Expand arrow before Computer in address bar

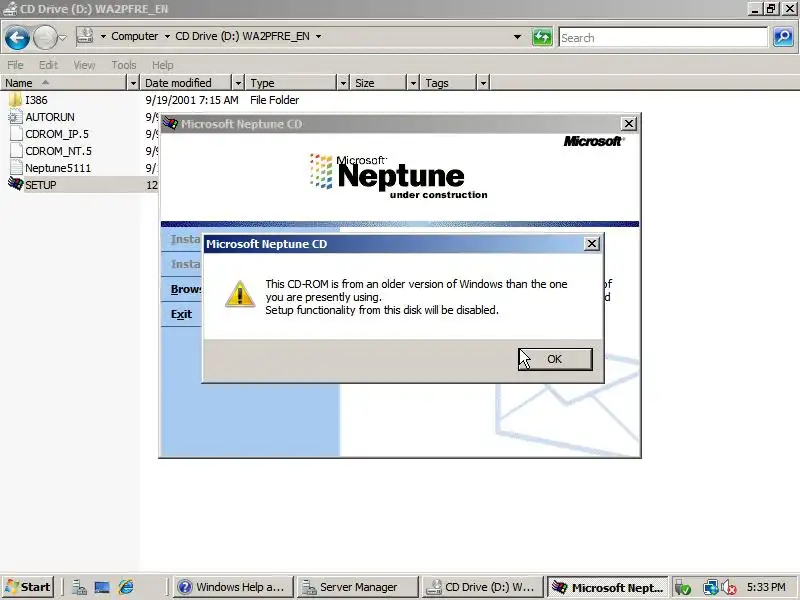pyautogui.click(x=103, y=36)
